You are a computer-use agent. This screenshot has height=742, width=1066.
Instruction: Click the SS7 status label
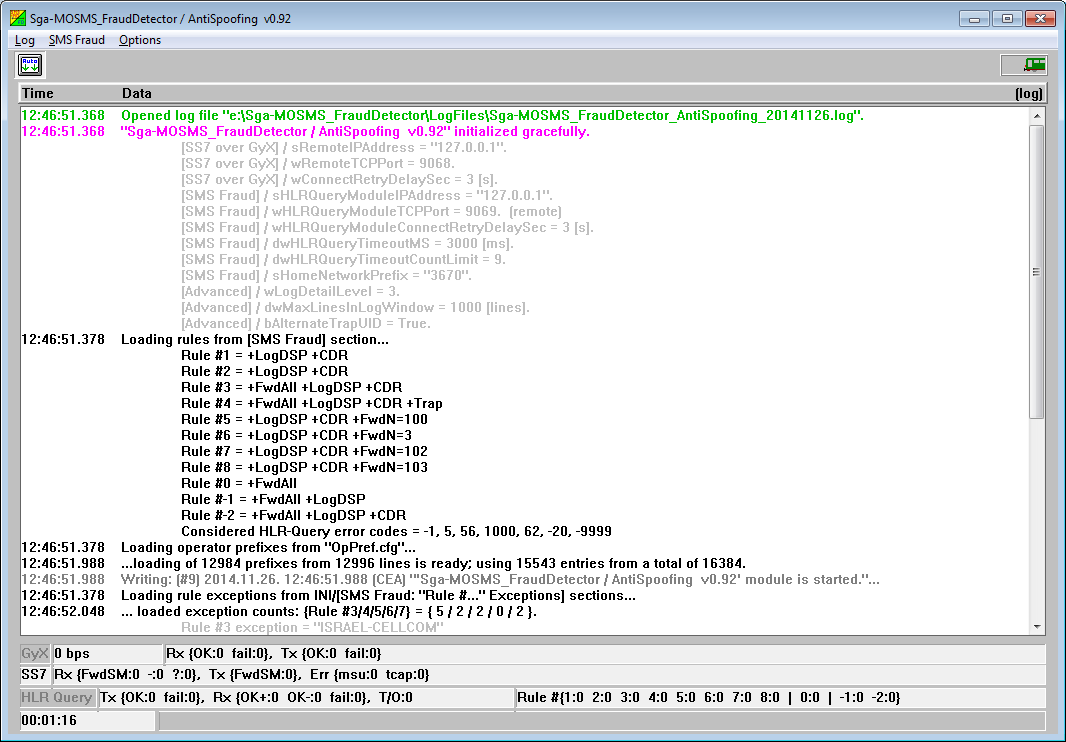click(34, 675)
